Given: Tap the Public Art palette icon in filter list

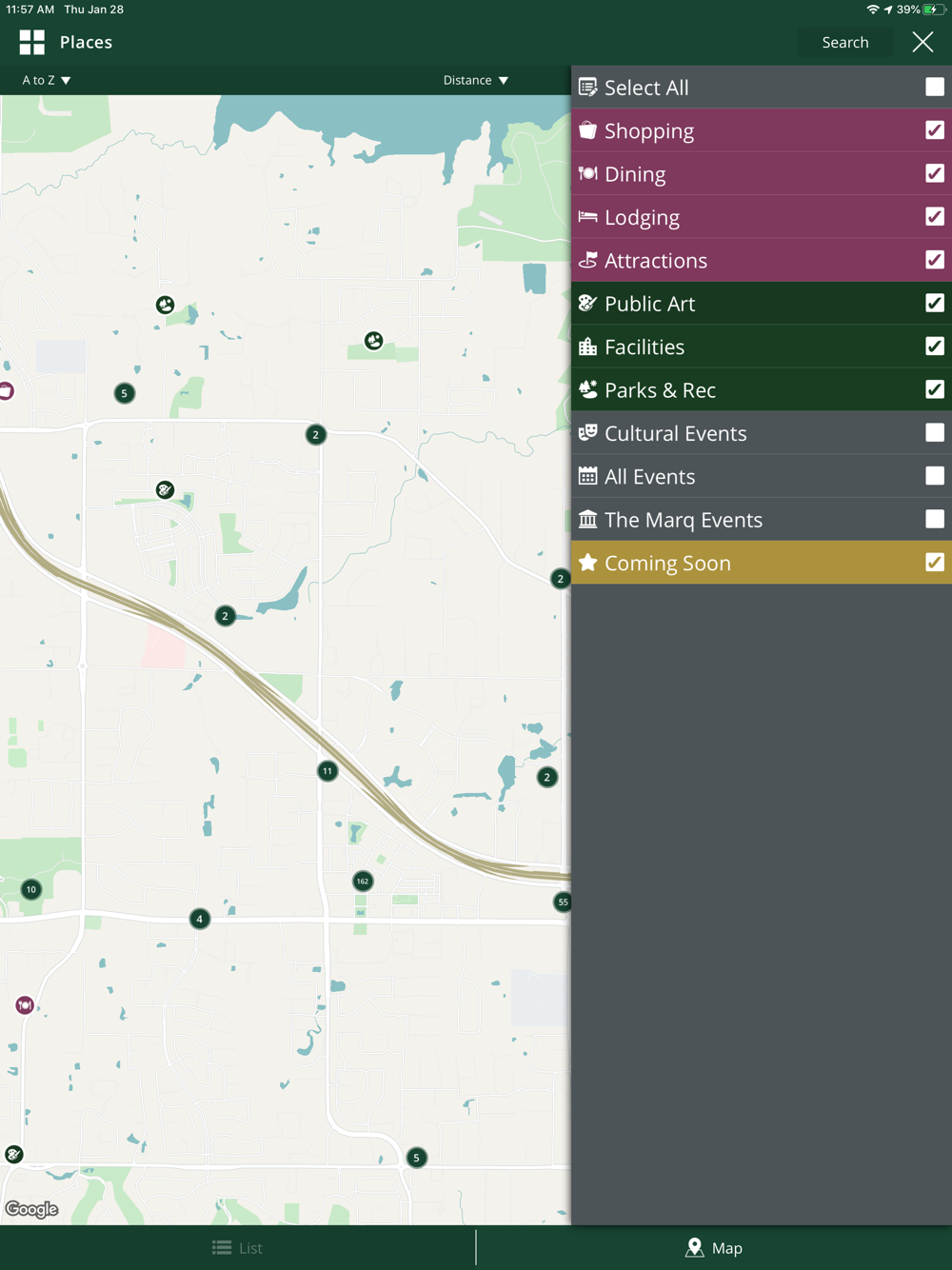Looking at the screenshot, I should coord(588,303).
